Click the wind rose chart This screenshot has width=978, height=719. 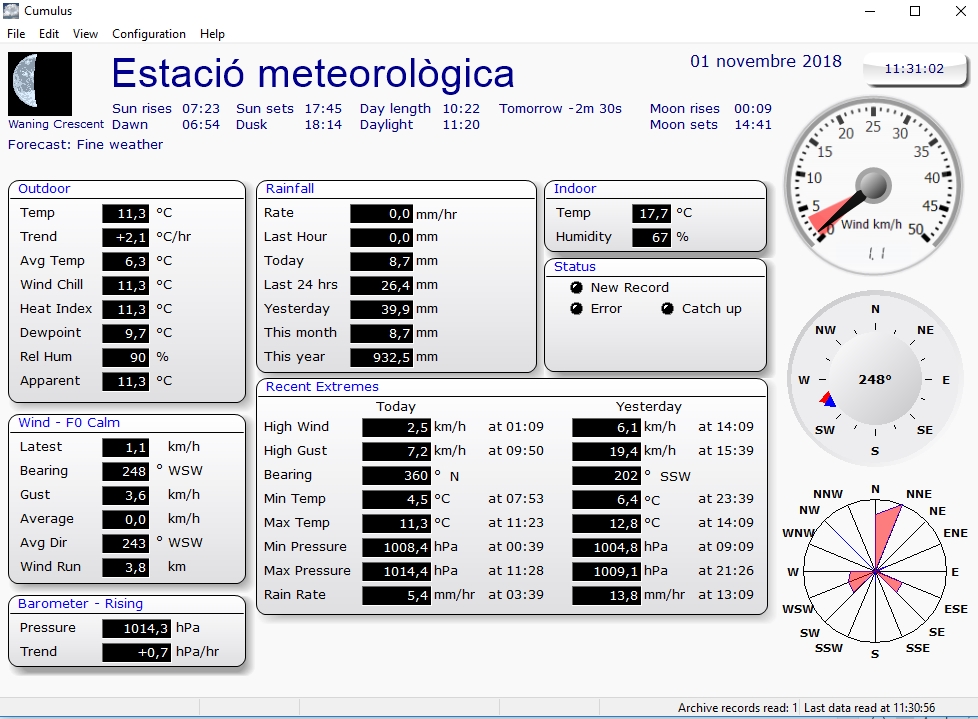[x=875, y=572]
